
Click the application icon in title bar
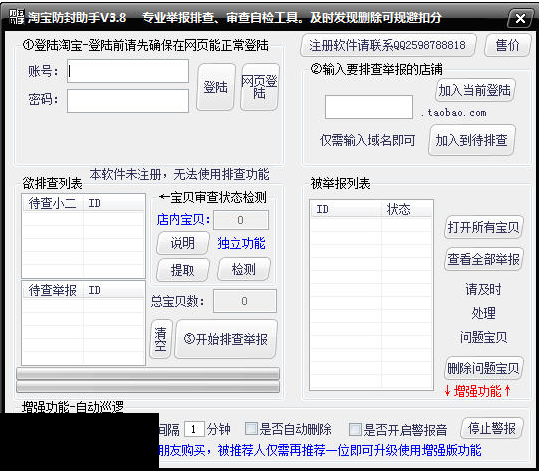click(16, 17)
